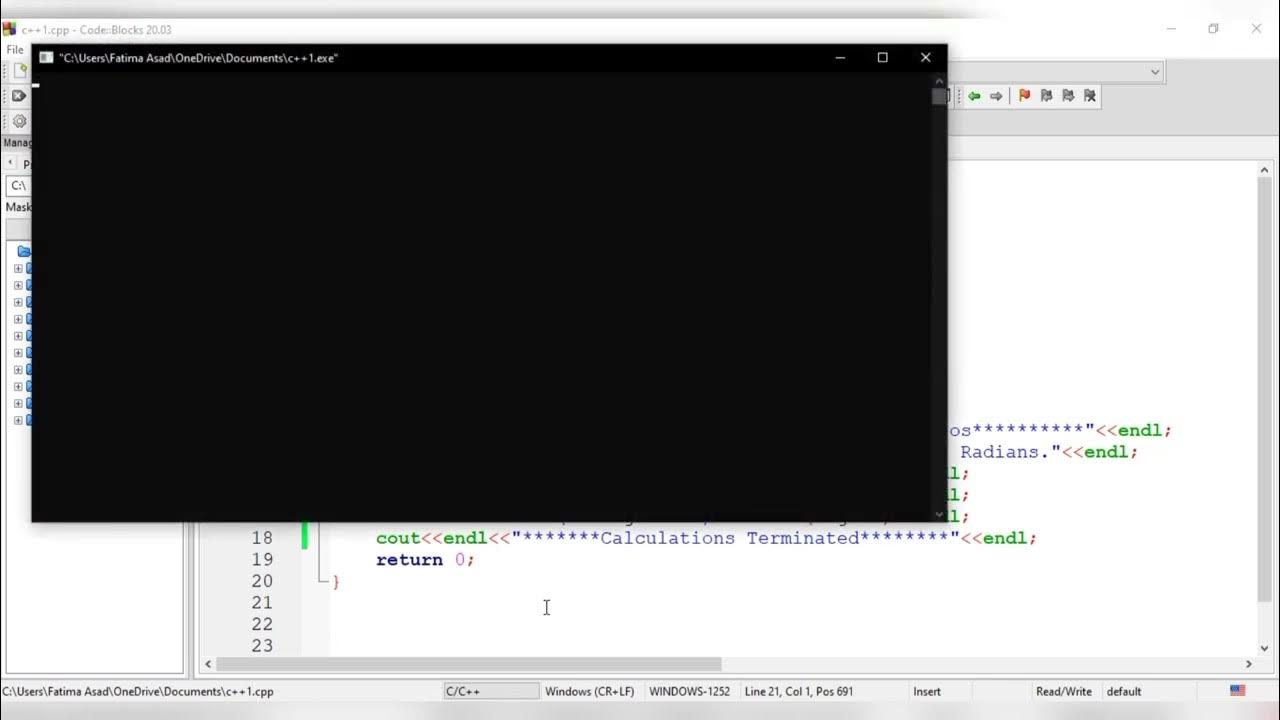Clear all bookmarks flag icon
Image resolution: width=1280 pixels, height=720 pixels.
(x=1090, y=96)
